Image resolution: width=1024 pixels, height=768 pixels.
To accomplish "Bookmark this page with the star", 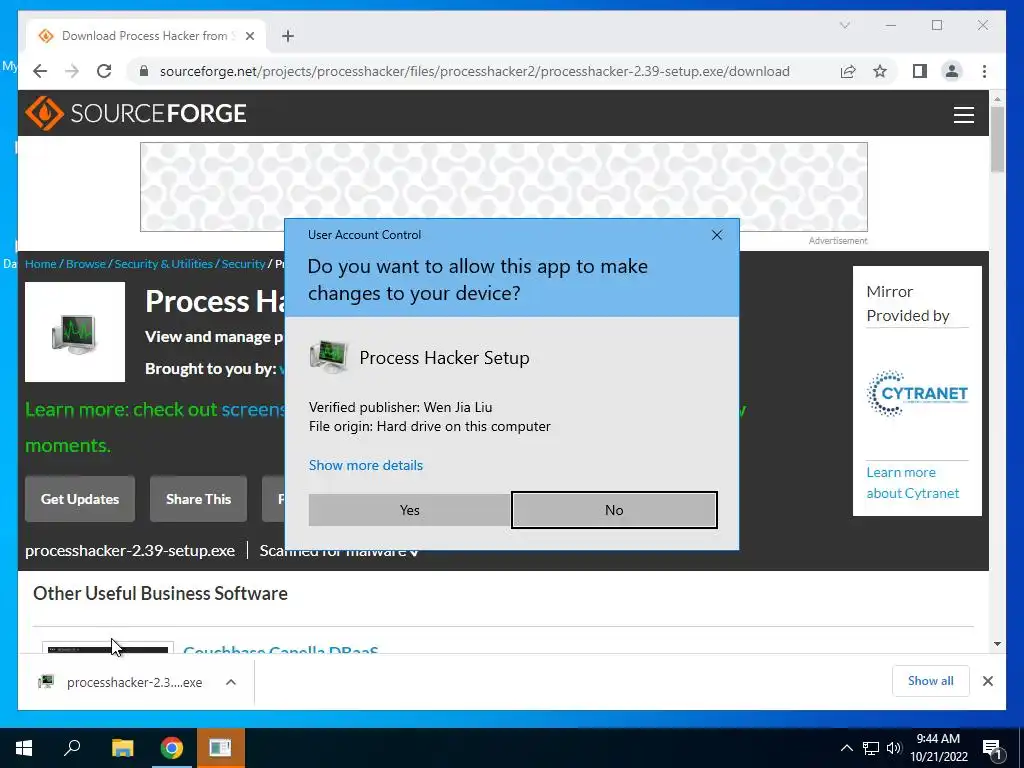I will (880, 71).
